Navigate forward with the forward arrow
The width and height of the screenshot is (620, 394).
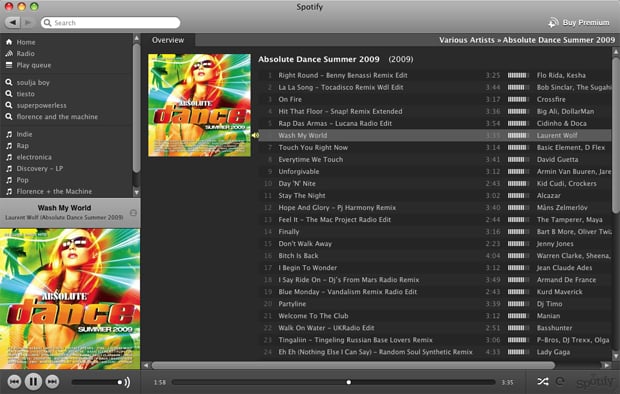(x=28, y=23)
